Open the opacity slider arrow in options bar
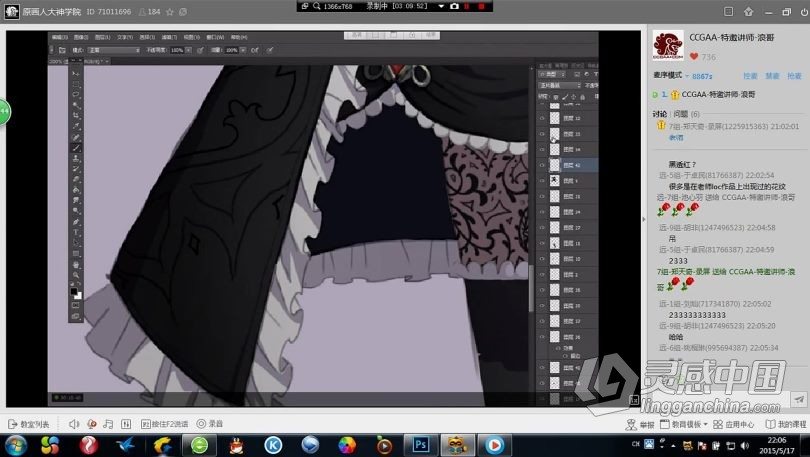Viewport: 810px width, 457px height. (189, 50)
